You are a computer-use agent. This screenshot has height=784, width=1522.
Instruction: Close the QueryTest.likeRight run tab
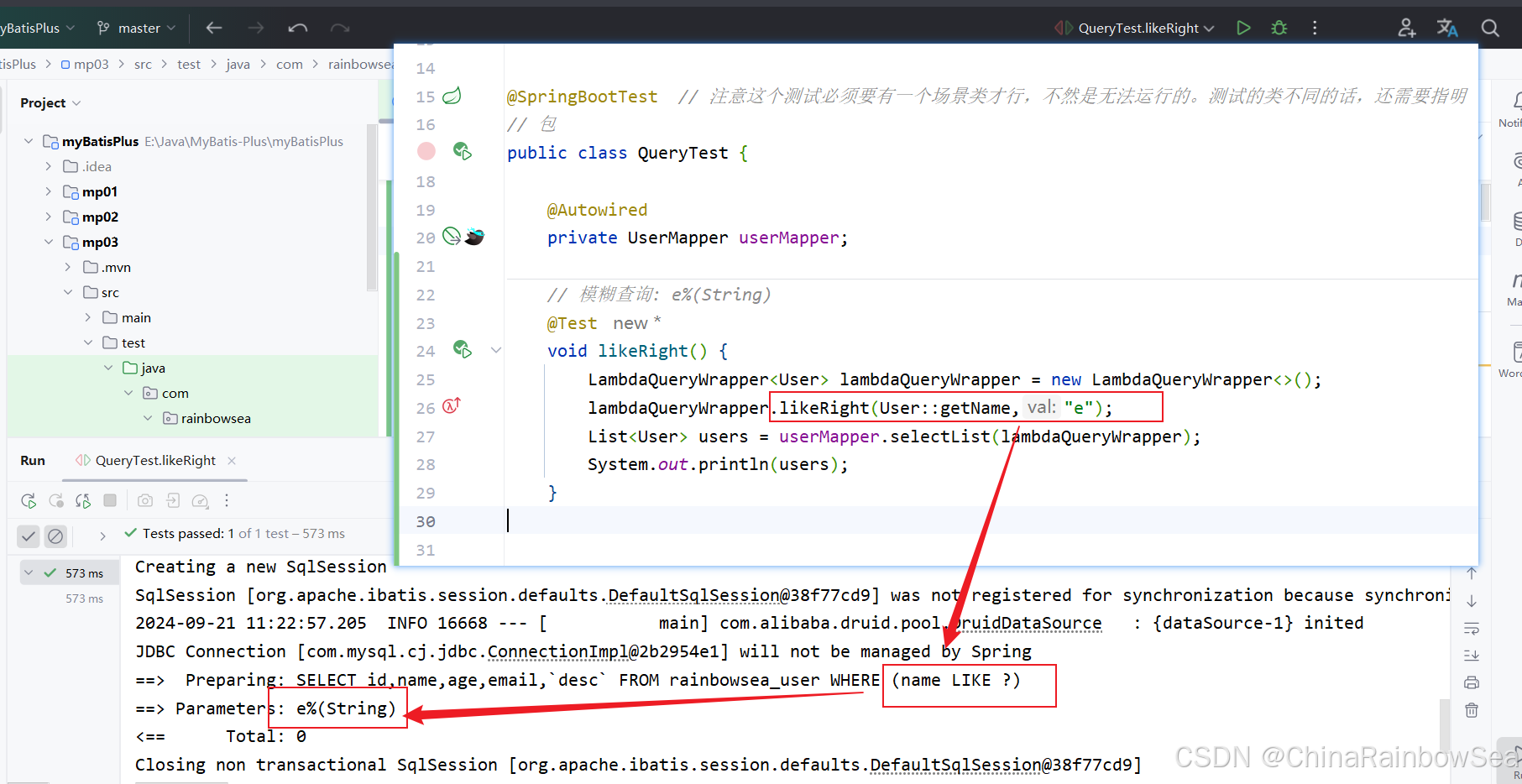pos(232,461)
